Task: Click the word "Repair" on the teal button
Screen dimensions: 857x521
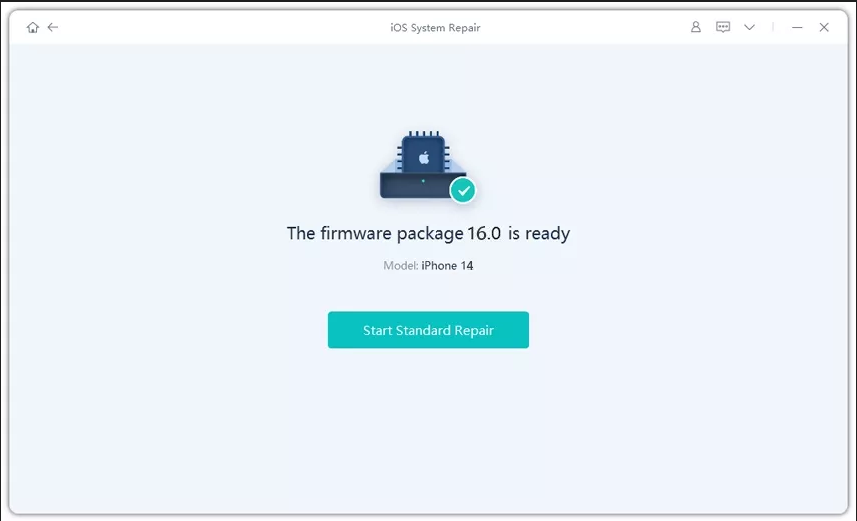Action: point(471,330)
